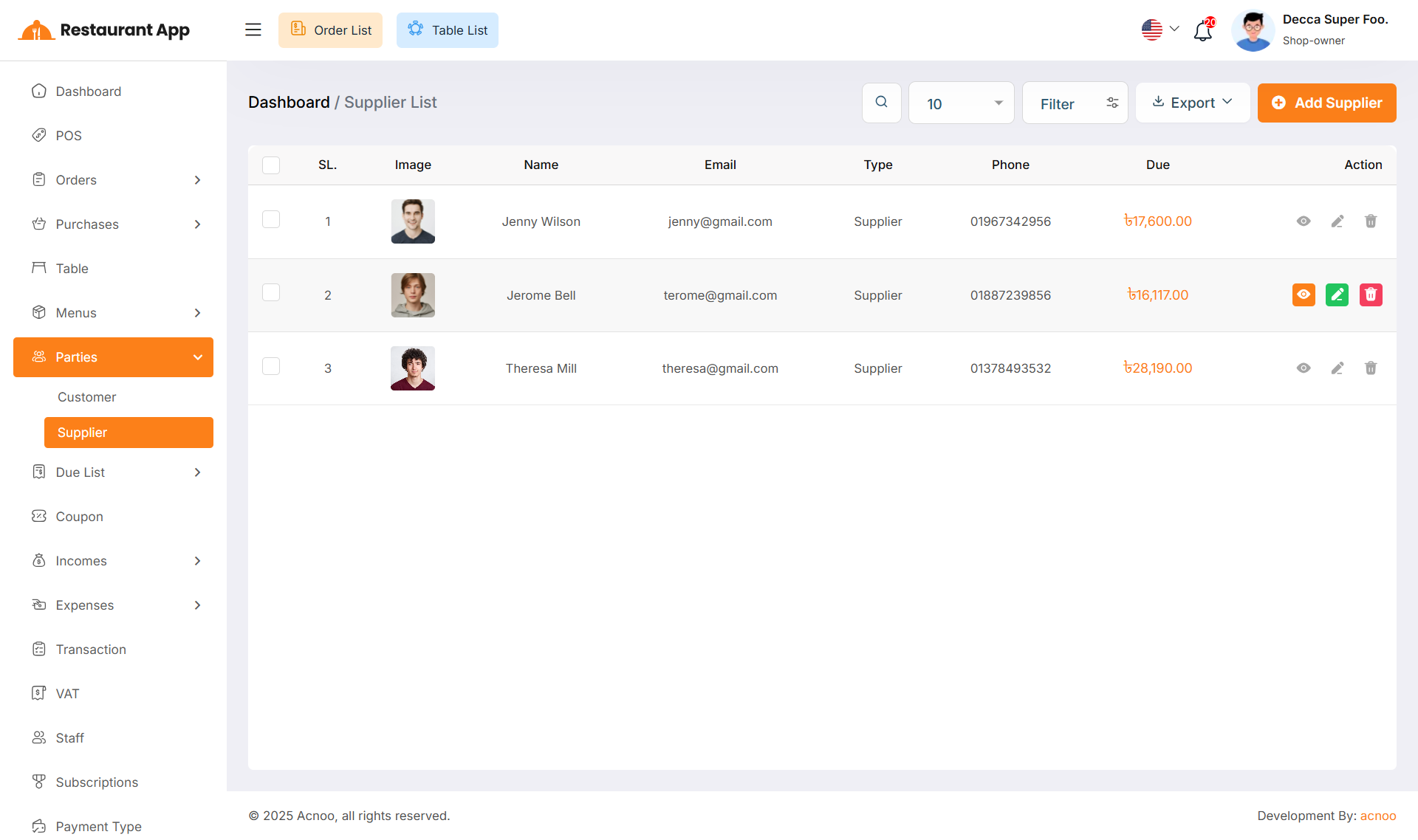The height and width of the screenshot is (840, 1418).
Task: Click red delete icon for Jerome Bell
Action: click(1371, 295)
